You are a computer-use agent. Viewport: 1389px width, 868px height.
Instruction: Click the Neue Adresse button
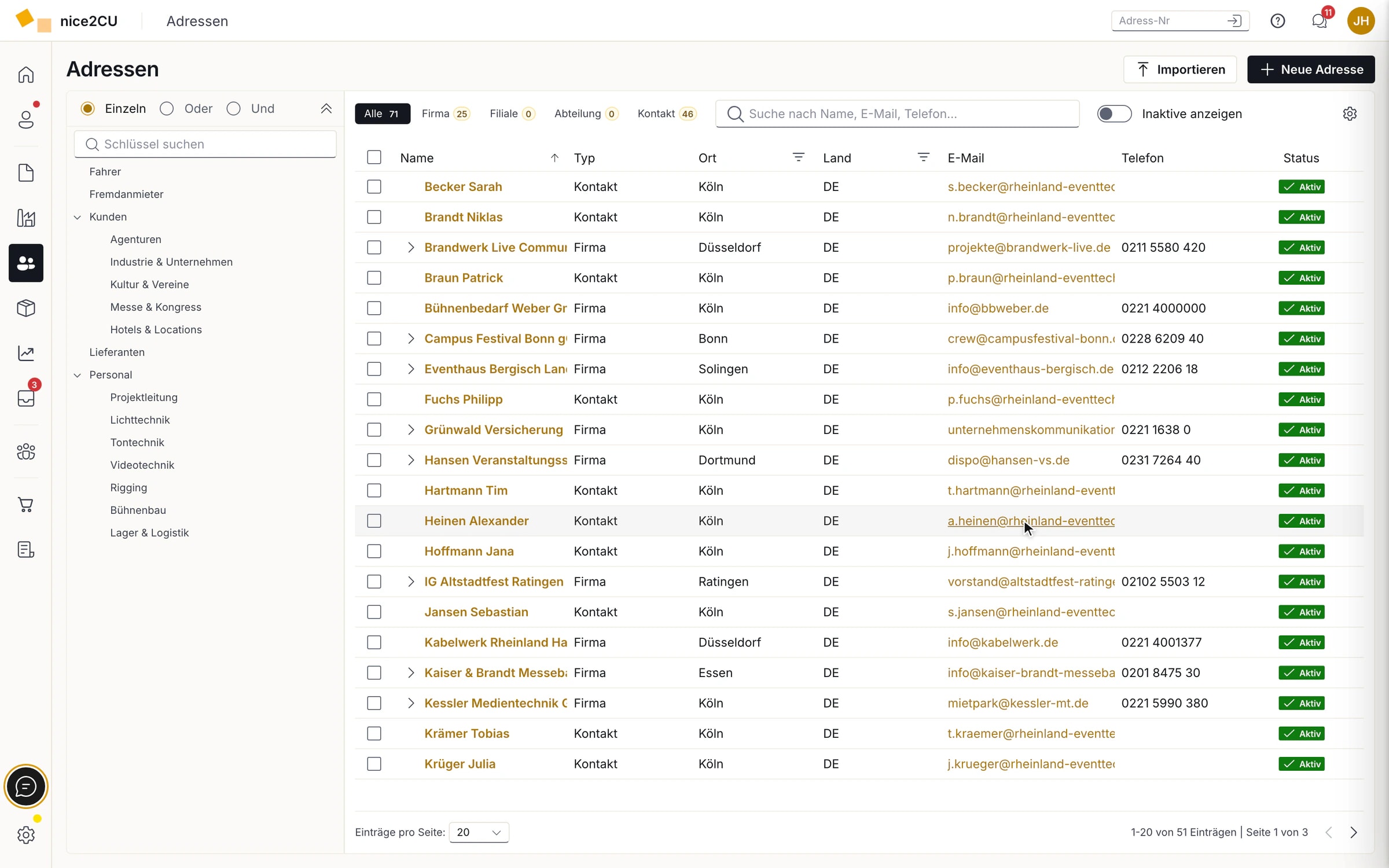pos(1311,69)
